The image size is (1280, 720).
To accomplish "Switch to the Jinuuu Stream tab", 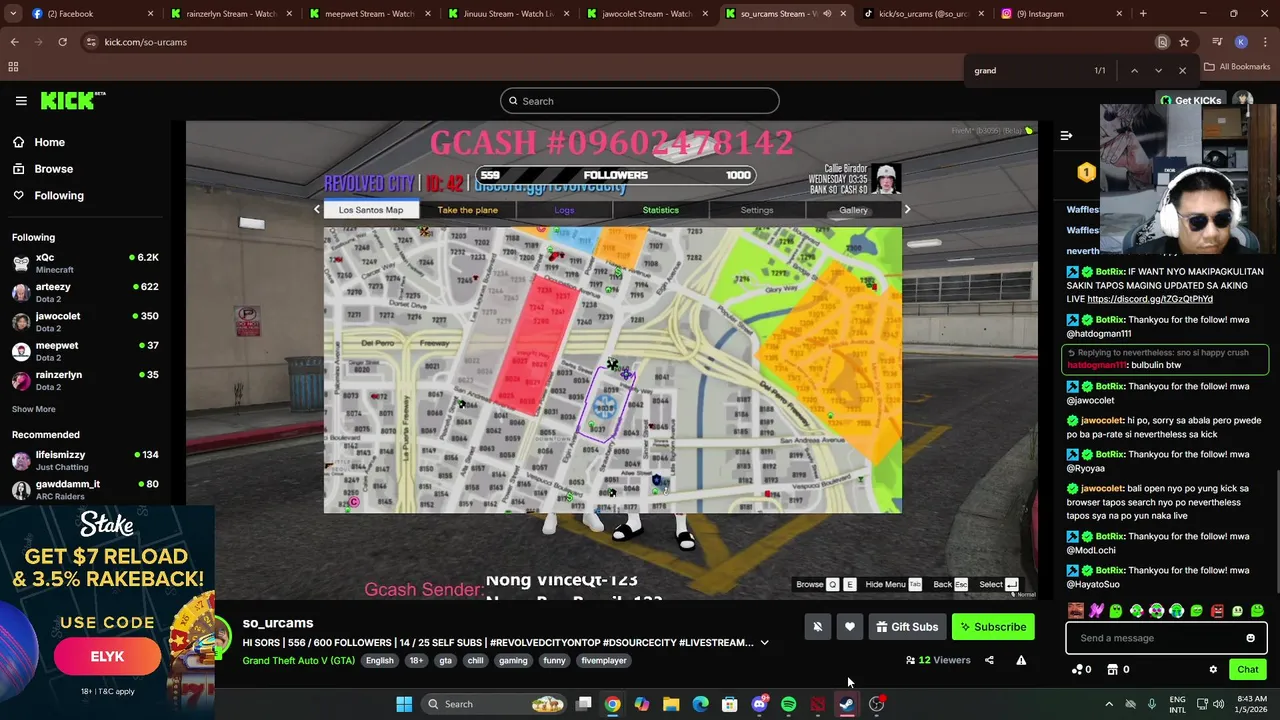I will tap(508, 14).
